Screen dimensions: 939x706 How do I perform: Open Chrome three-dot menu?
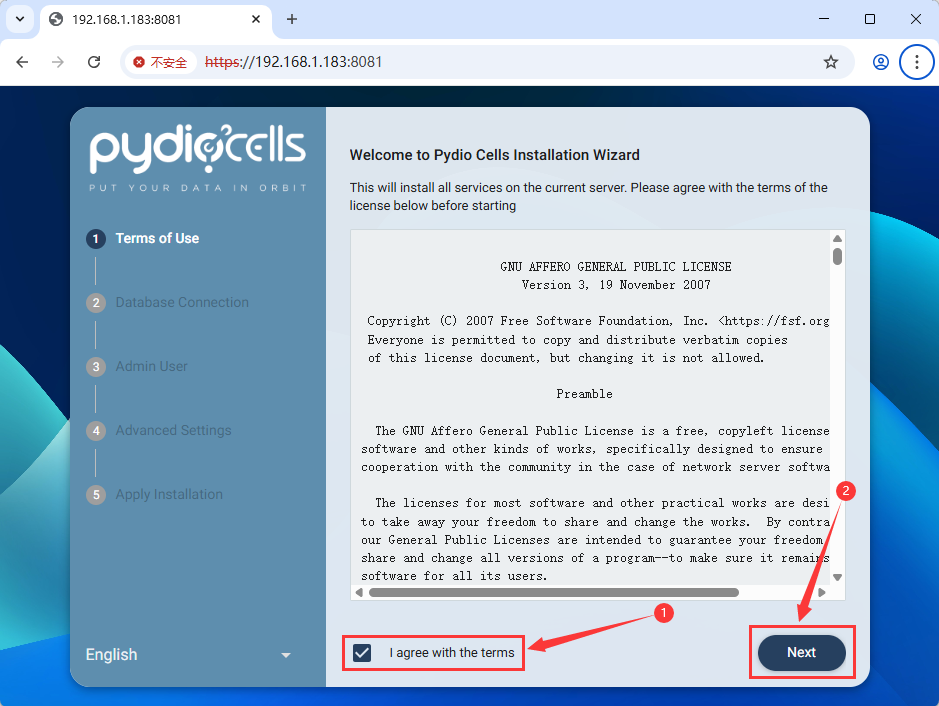point(916,62)
